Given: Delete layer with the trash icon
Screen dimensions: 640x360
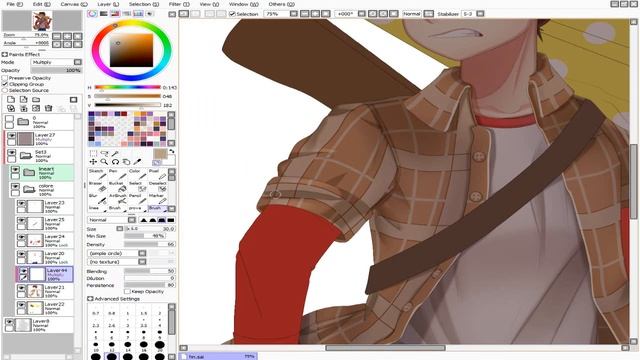Looking at the screenshot, I should click(x=48, y=108).
